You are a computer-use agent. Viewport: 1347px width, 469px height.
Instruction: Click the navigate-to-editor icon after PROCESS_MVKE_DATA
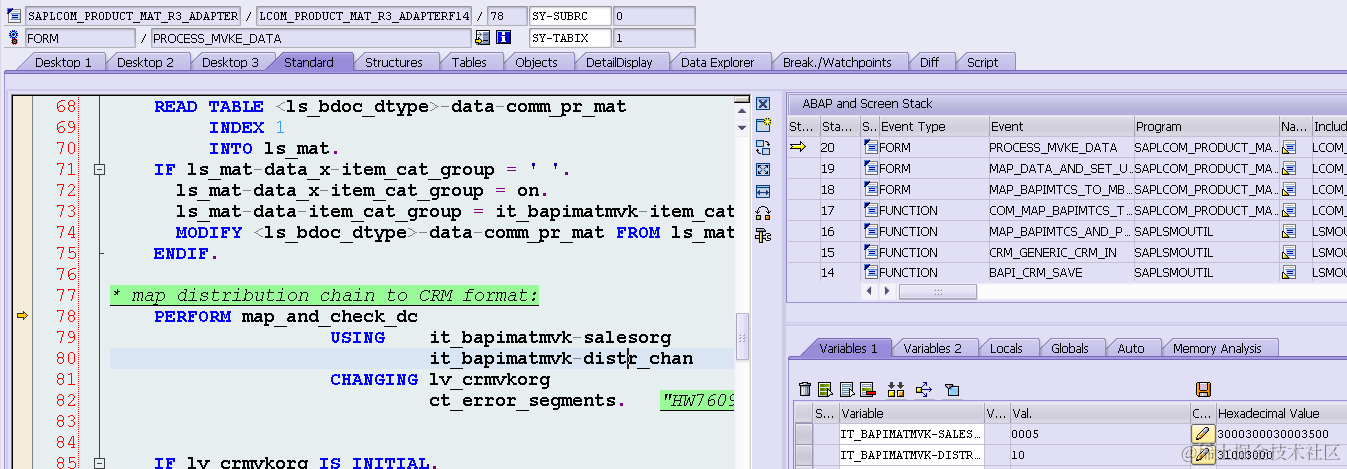click(483, 38)
